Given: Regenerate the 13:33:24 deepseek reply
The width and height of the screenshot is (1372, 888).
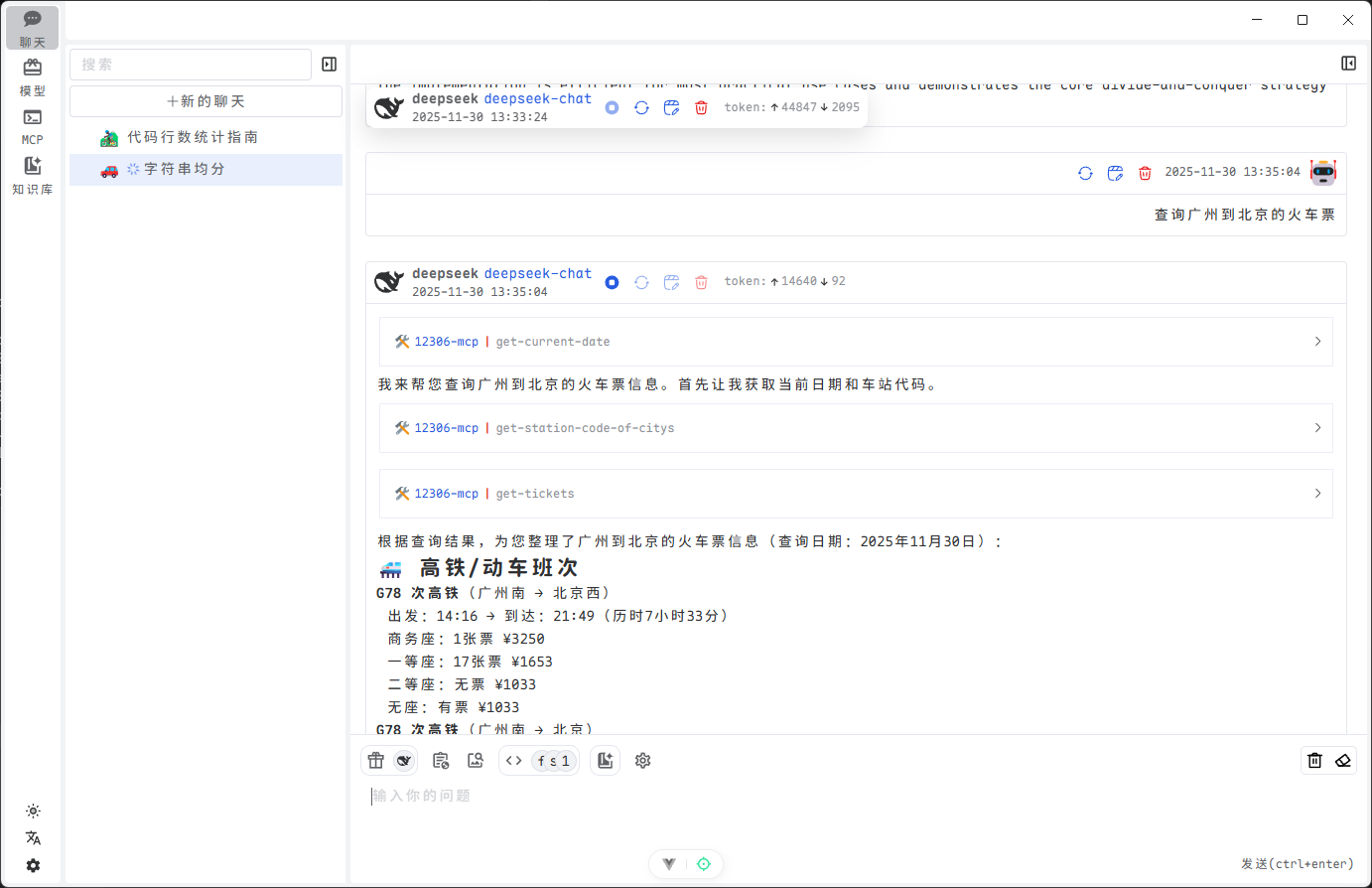Looking at the screenshot, I should coord(641,107).
